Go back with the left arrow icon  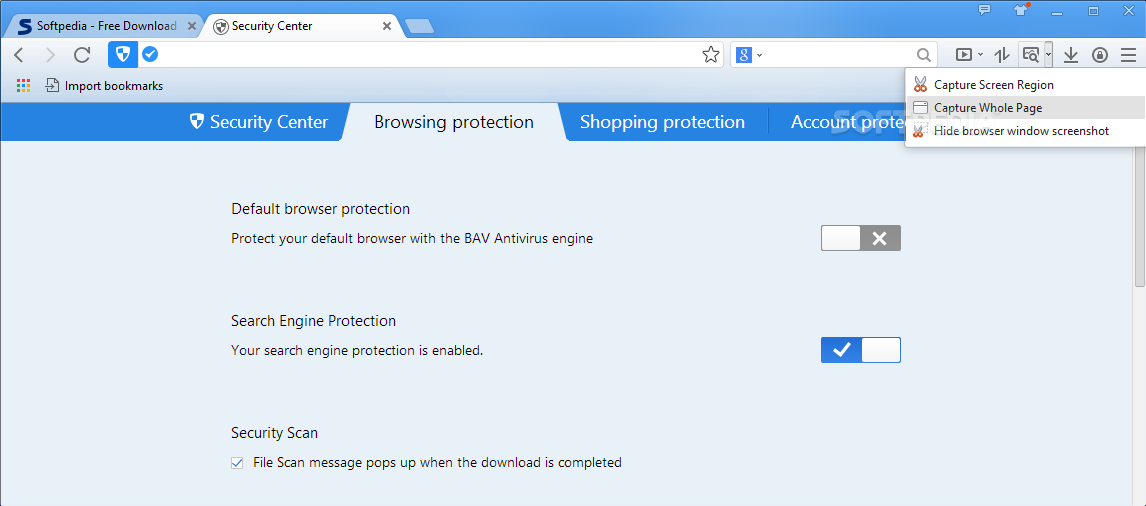(x=20, y=55)
